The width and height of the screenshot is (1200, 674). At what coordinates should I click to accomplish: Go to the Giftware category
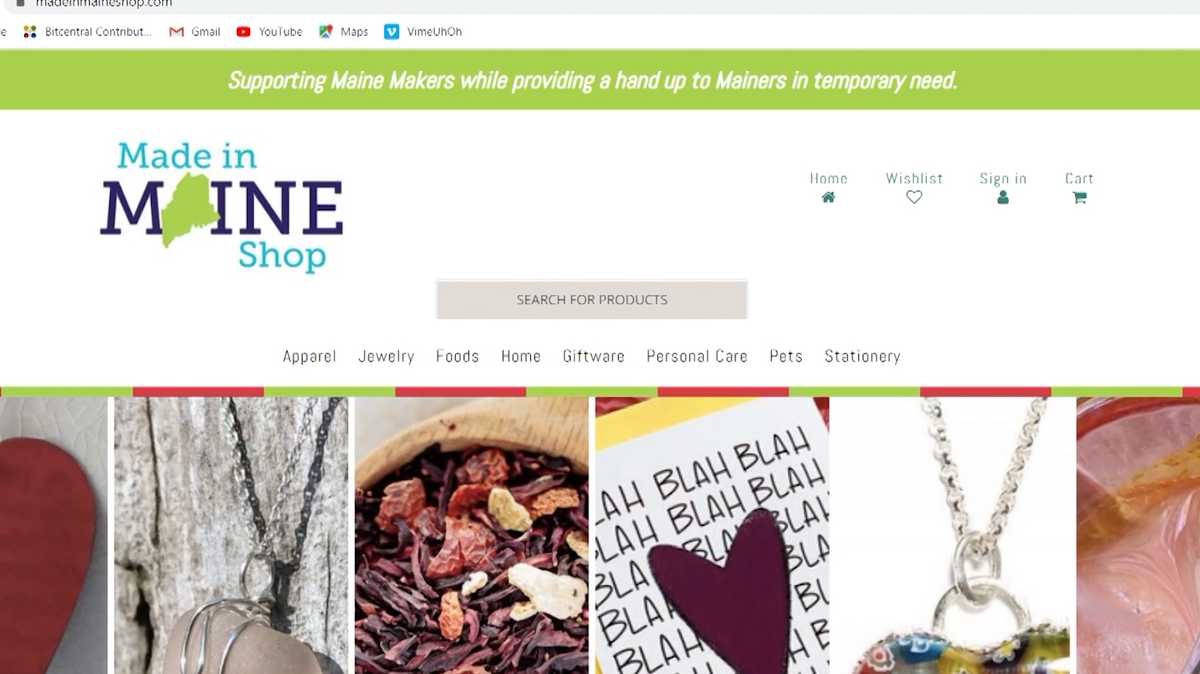pos(593,356)
